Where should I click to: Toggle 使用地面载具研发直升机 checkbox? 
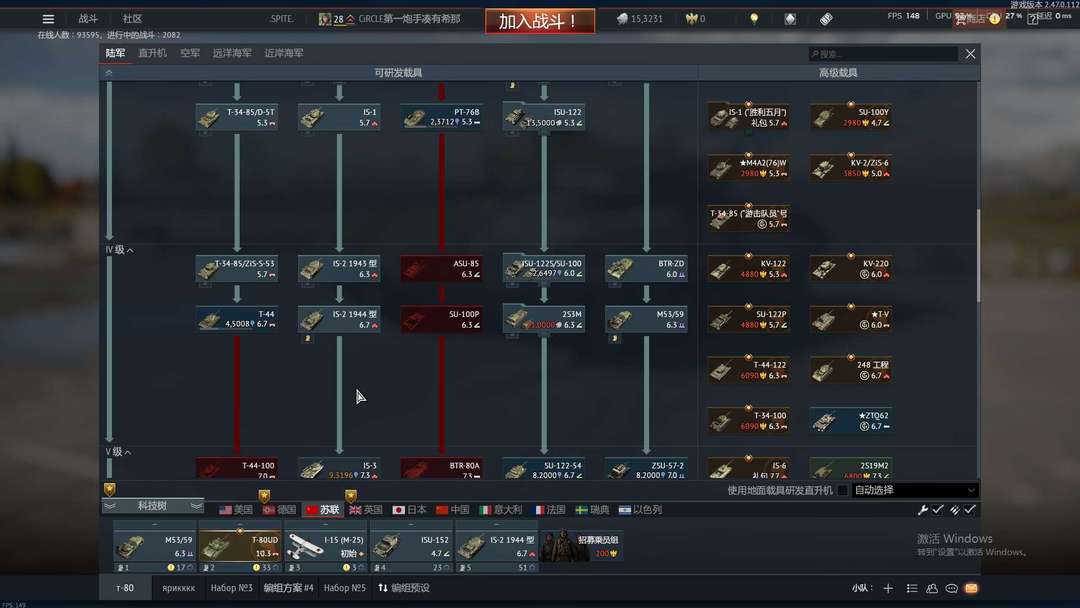(x=842, y=490)
